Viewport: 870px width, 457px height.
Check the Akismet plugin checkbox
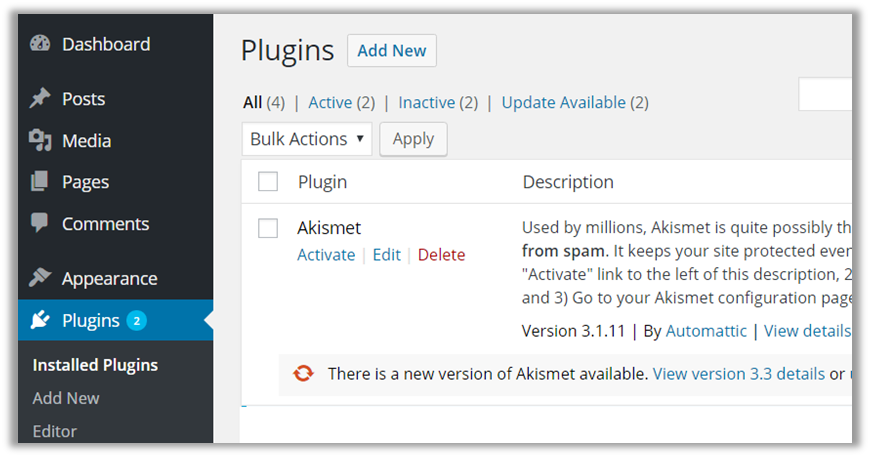tap(268, 228)
